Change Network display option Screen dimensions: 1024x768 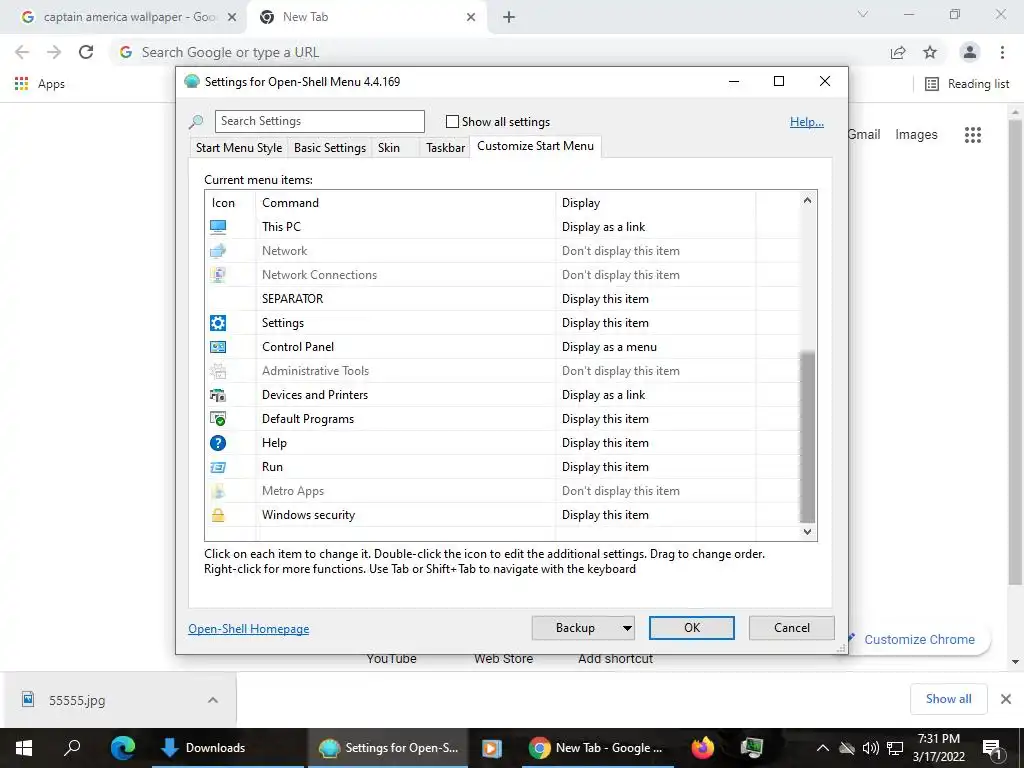(x=620, y=251)
